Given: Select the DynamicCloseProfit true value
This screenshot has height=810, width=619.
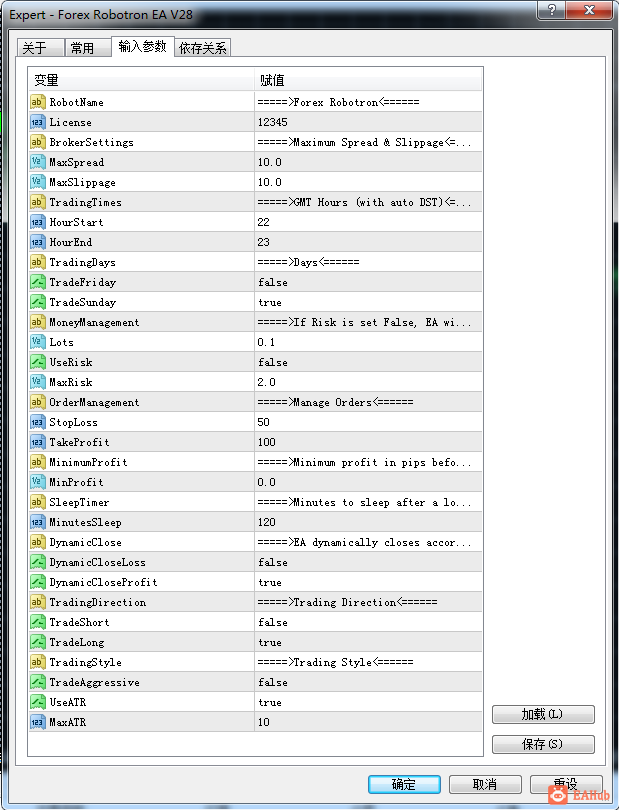Looking at the screenshot, I should [x=270, y=583].
